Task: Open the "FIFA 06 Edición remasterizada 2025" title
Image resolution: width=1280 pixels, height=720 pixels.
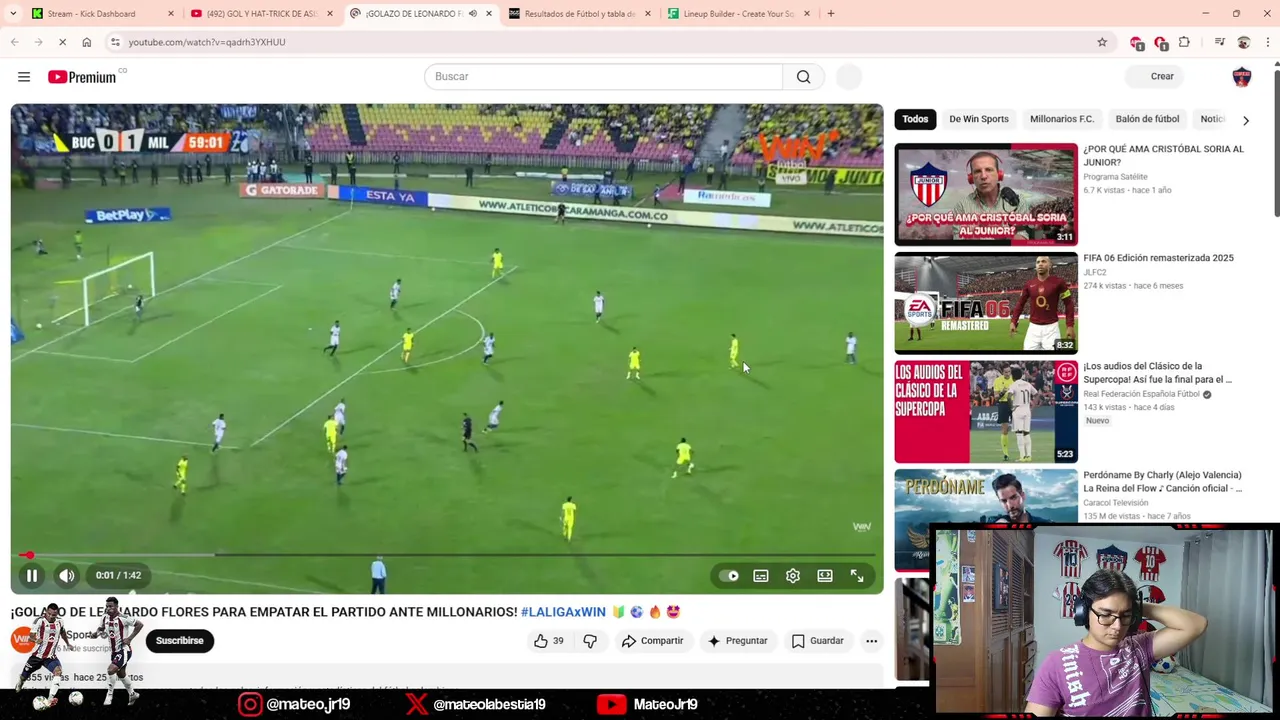Action: coord(1158,258)
